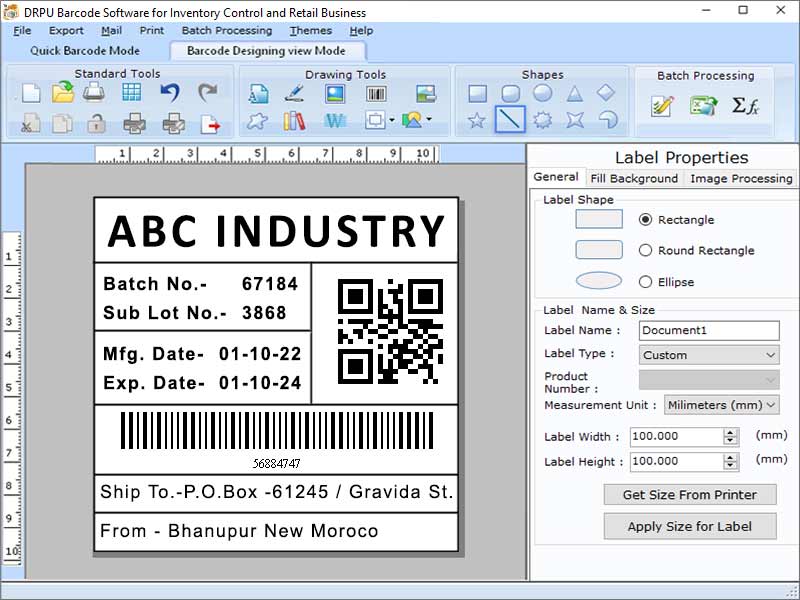Select the Pencil drawing tool
Viewport: 800px width, 600px height.
point(295,93)
